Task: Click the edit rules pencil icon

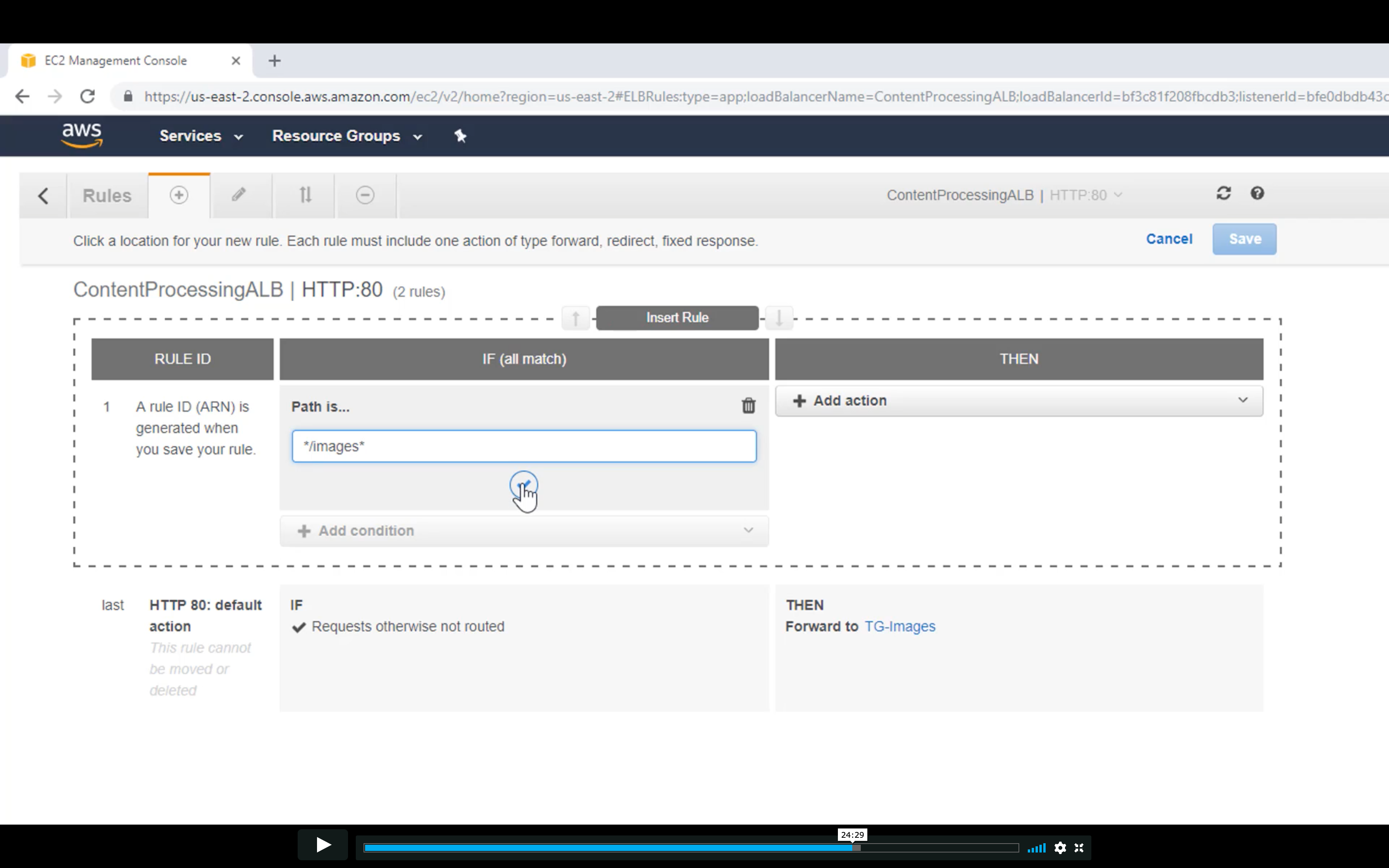Action: (x=239, y=195)
